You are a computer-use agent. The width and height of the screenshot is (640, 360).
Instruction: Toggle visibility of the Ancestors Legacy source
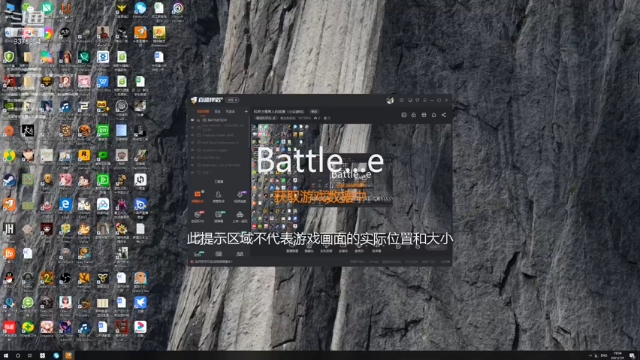click(x=192, y=150)
